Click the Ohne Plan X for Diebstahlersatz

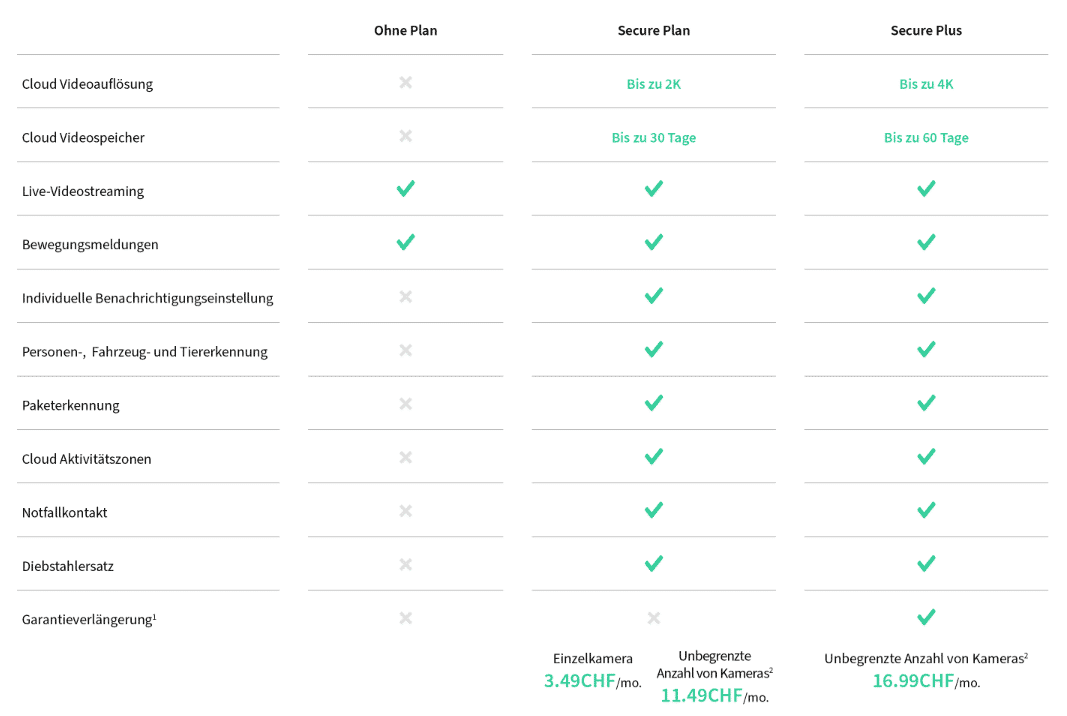click(406, 564)
